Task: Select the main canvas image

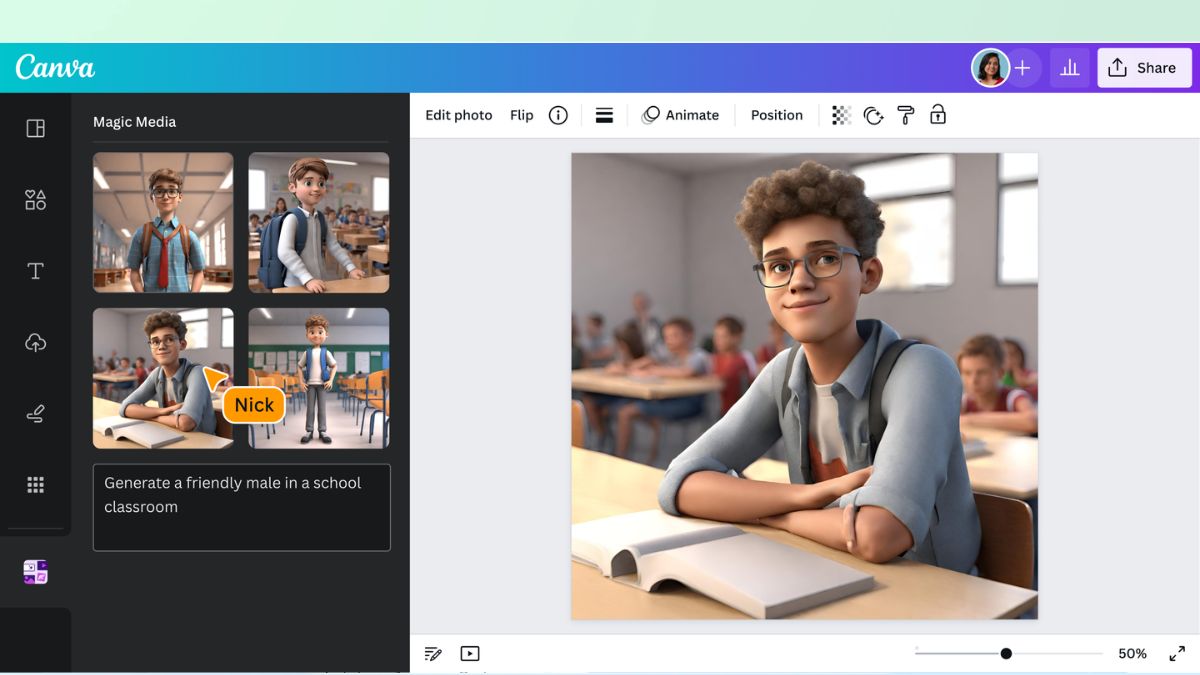Action: [804, 386]
